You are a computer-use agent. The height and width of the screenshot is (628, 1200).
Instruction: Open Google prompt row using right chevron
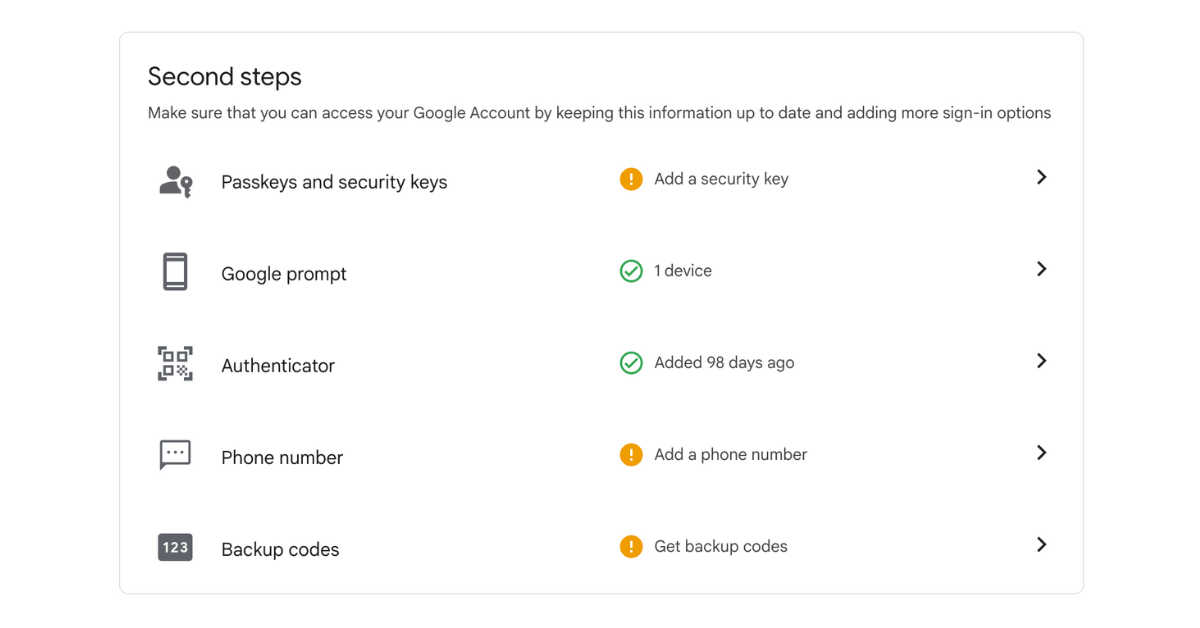click(1041, 269)
